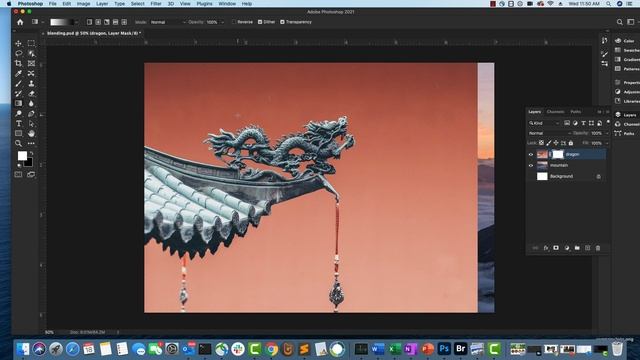Open the Layers panel flyout menu
Image resolution: width=640 pixels, height=360 pixels.
[607, 111]
